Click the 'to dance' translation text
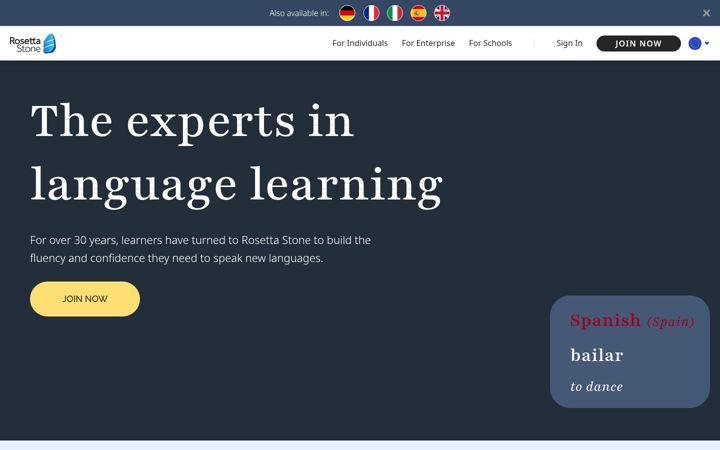Screen dimensions: 720x450 pyautogui.click(x=596, y=386)
